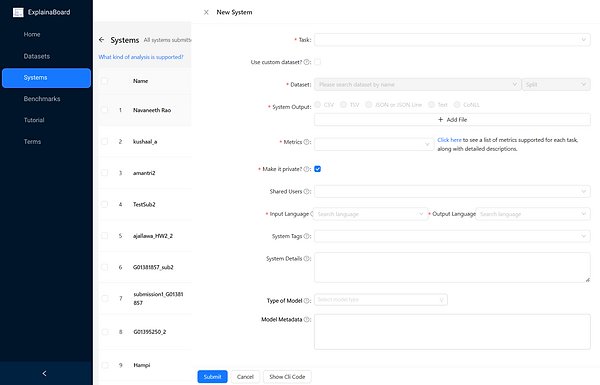The image size is (600, 385).
Task: Uncheck the Make it private checkbox
Action: 318,169
